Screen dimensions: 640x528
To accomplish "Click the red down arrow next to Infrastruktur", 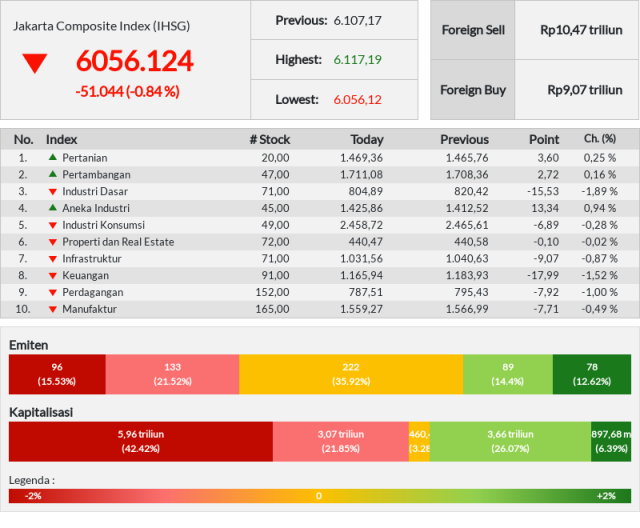I will click(x=53, y=259).
